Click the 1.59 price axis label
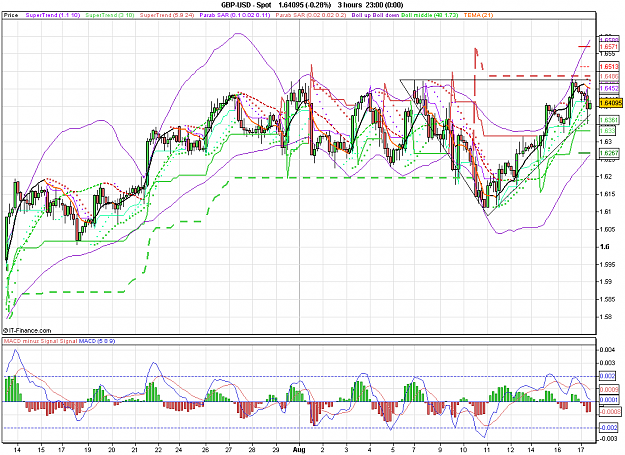The image size is (625, 455). pyautogui.click(x=605, y=282)
